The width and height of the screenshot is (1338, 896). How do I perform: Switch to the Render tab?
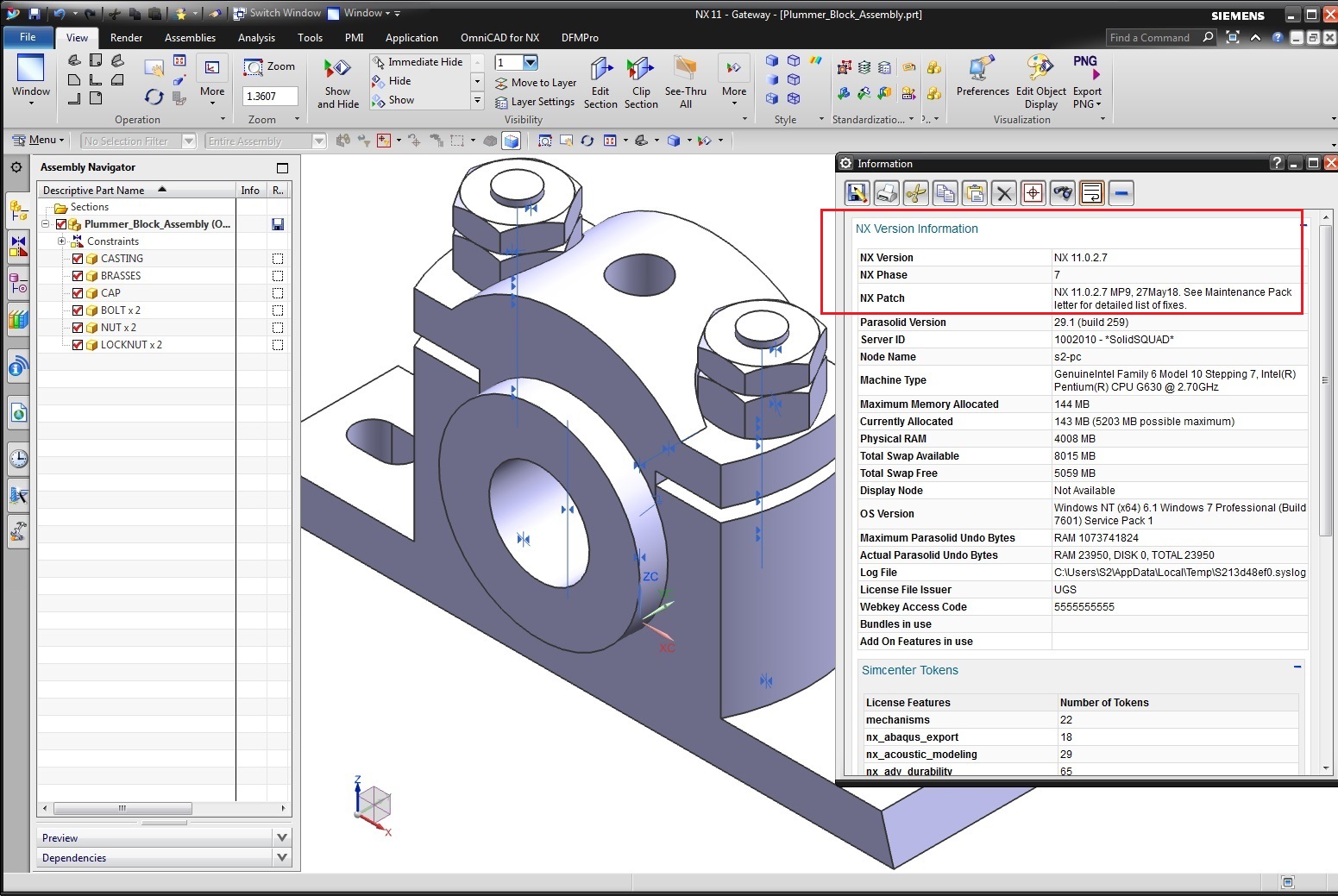click(x=126, y=38)
